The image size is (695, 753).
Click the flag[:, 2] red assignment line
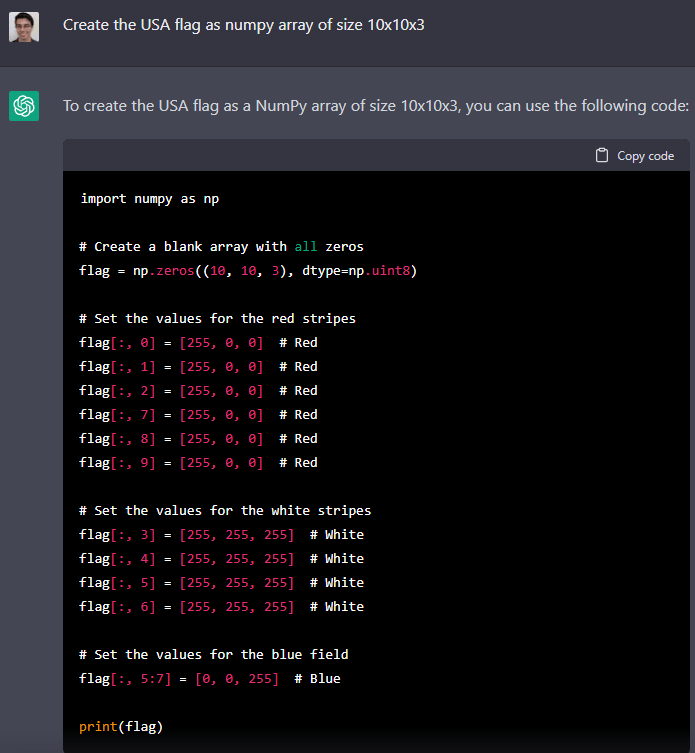point(197,390)
